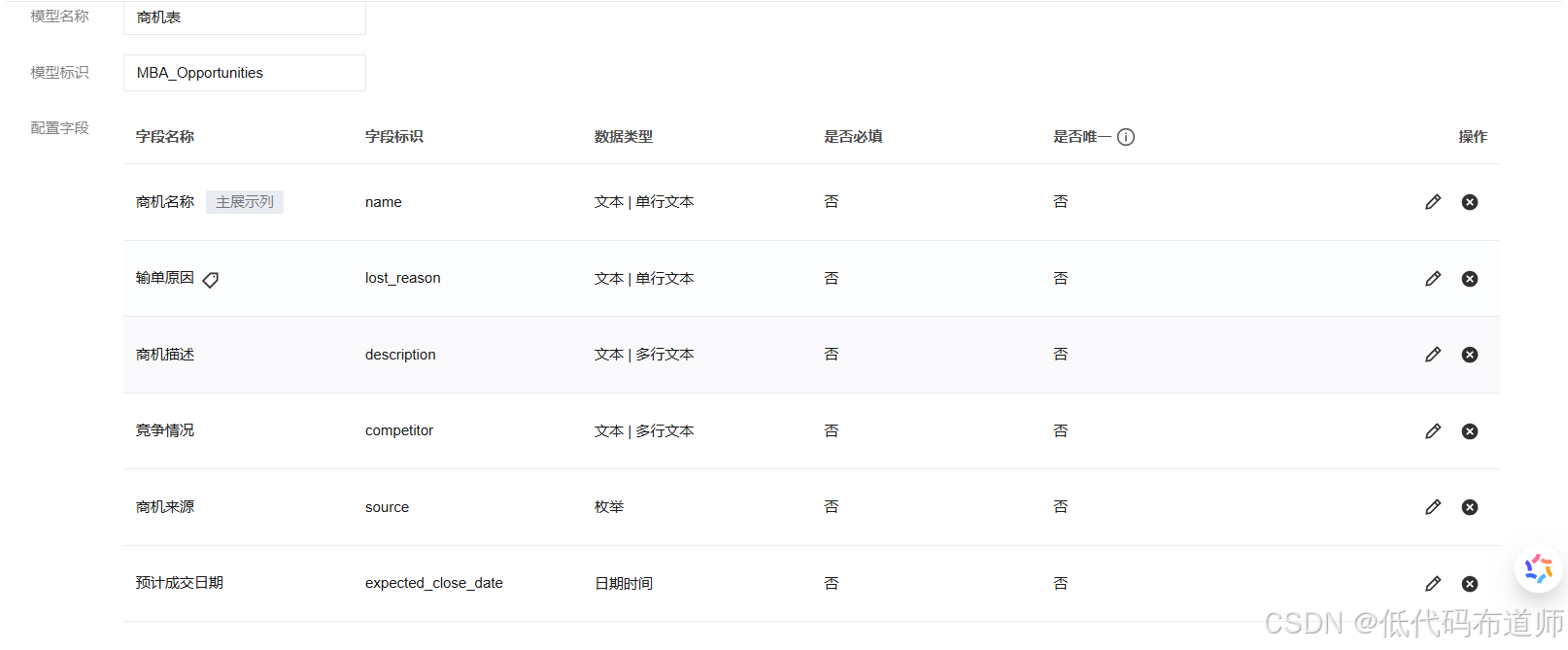Click the info icon beside 是否唯一

tap(1126, 137)
